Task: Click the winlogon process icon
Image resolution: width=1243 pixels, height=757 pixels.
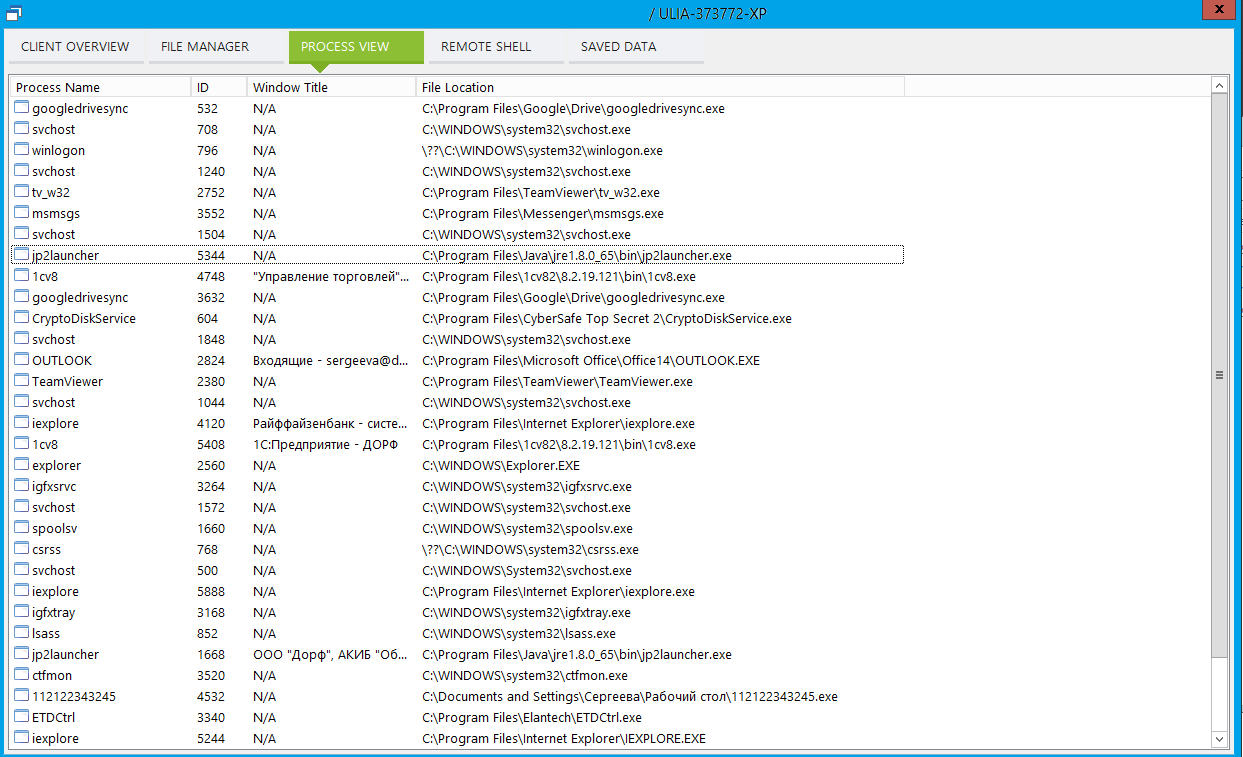Action: [22, 150]
